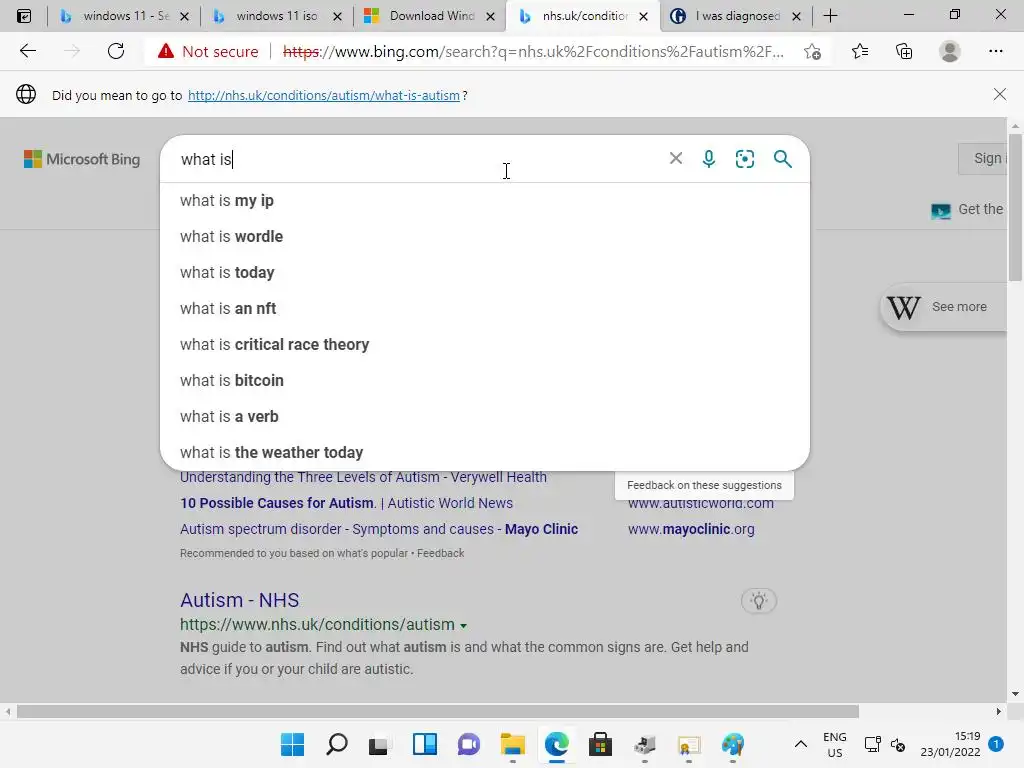This screenshot has height=768, width=1024.
Task: Open Chat from the taskbar
Action: (468, 744)
